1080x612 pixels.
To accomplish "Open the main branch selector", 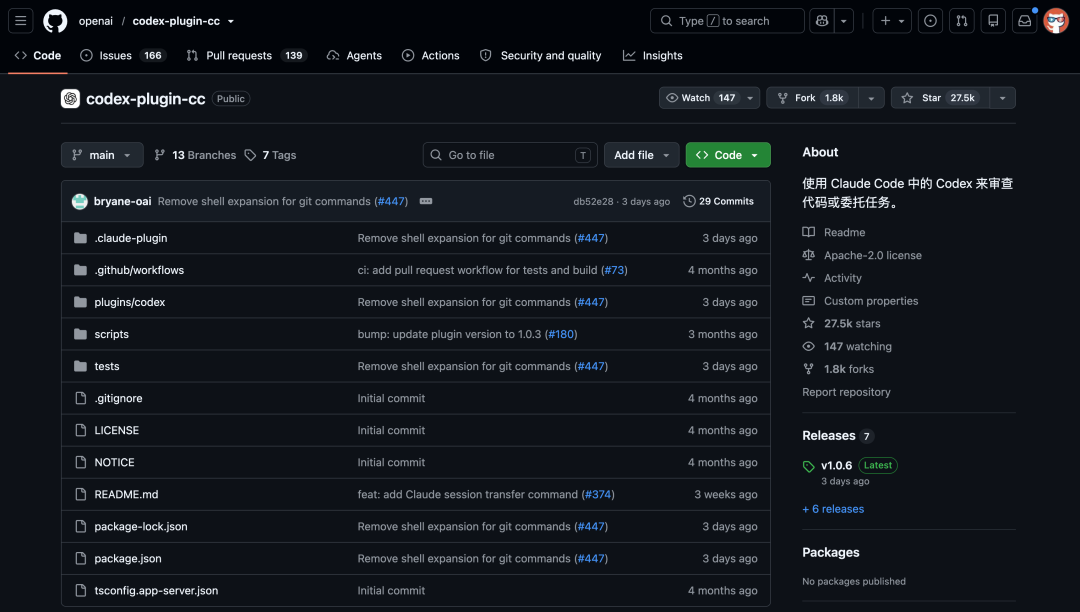I will (x=102, y=155).
